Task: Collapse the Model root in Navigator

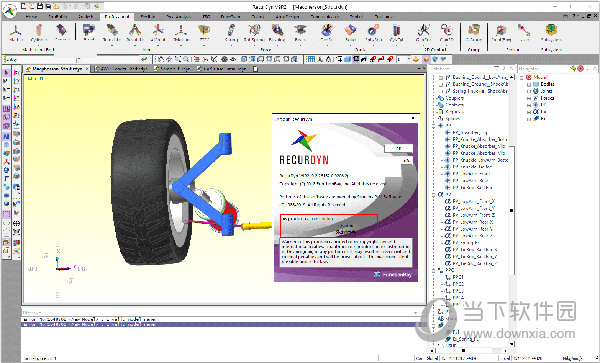Action: (x=522, y=77)
